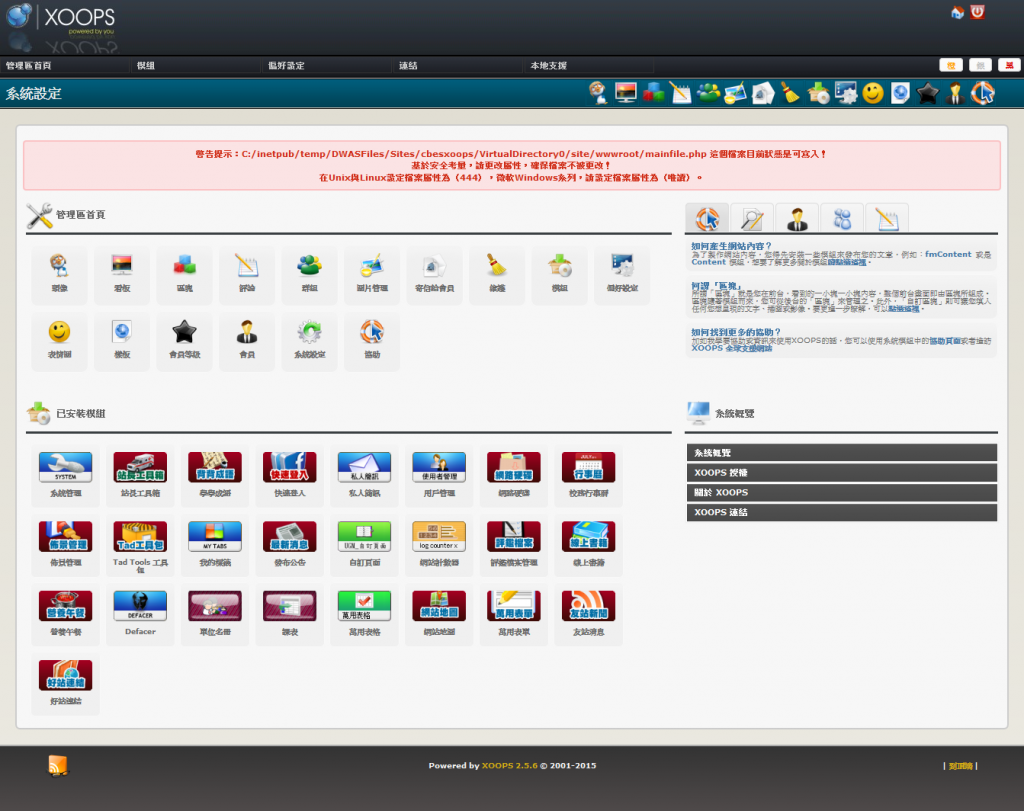The width and height of the screenshot is (1024, 811).
Task: Click the black star member rank icon in grid
Action: point(183,332)
